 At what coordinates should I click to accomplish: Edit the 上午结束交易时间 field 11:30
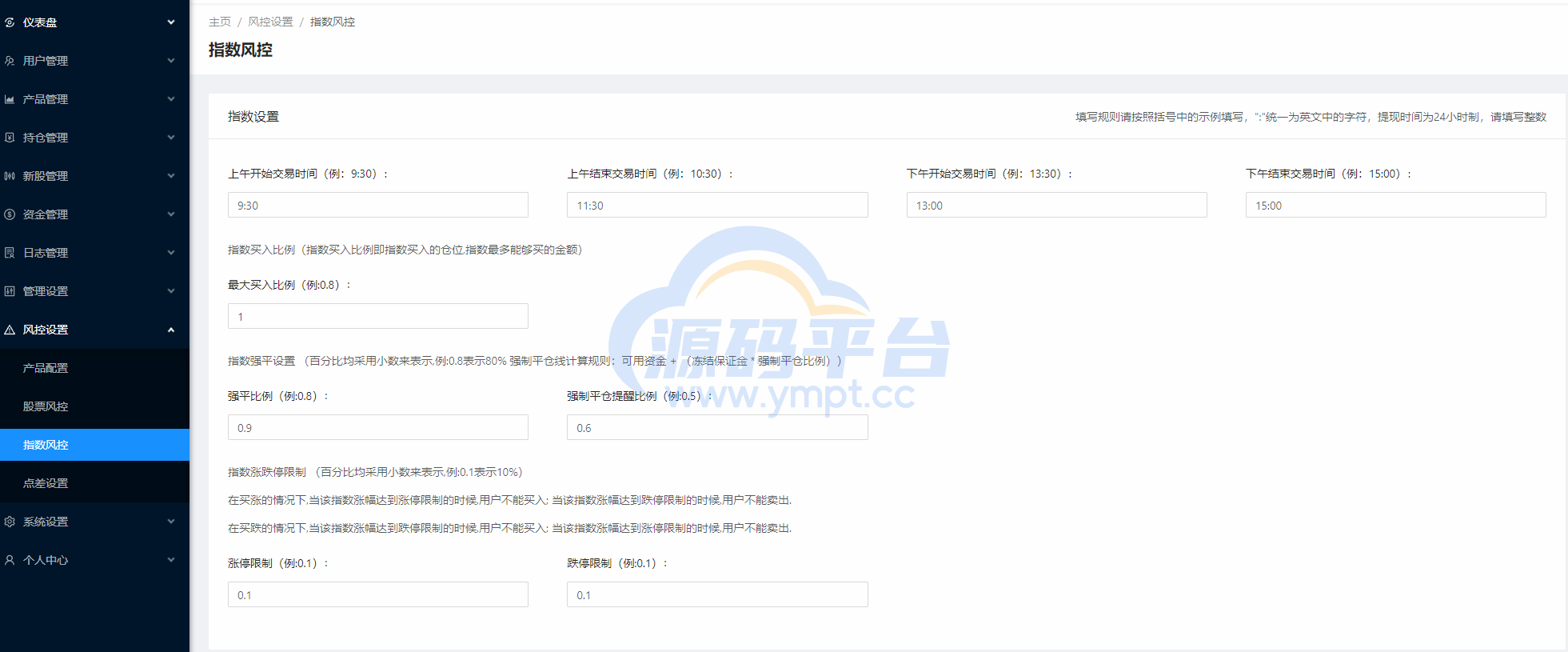pos(717,205)
